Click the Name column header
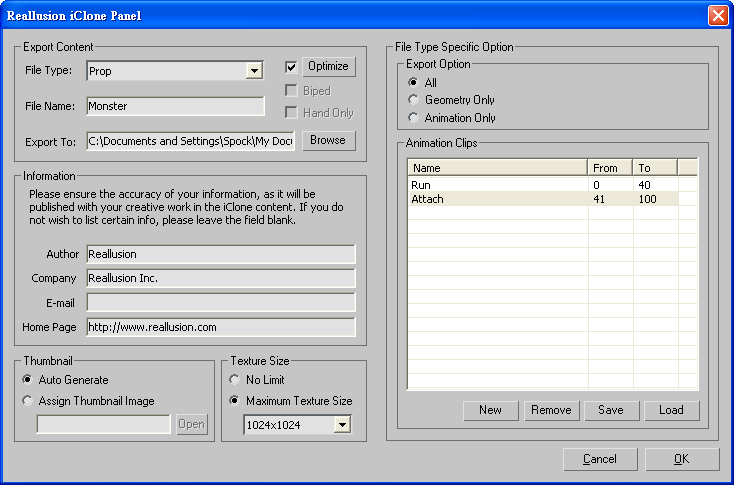This screenshot has height=485, width=734. point(498,168)
